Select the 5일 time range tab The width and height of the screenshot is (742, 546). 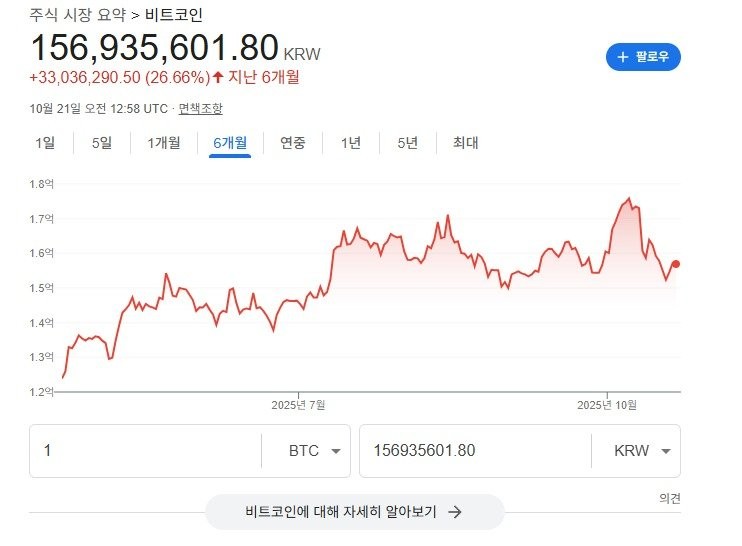click(x=102, y=142)
